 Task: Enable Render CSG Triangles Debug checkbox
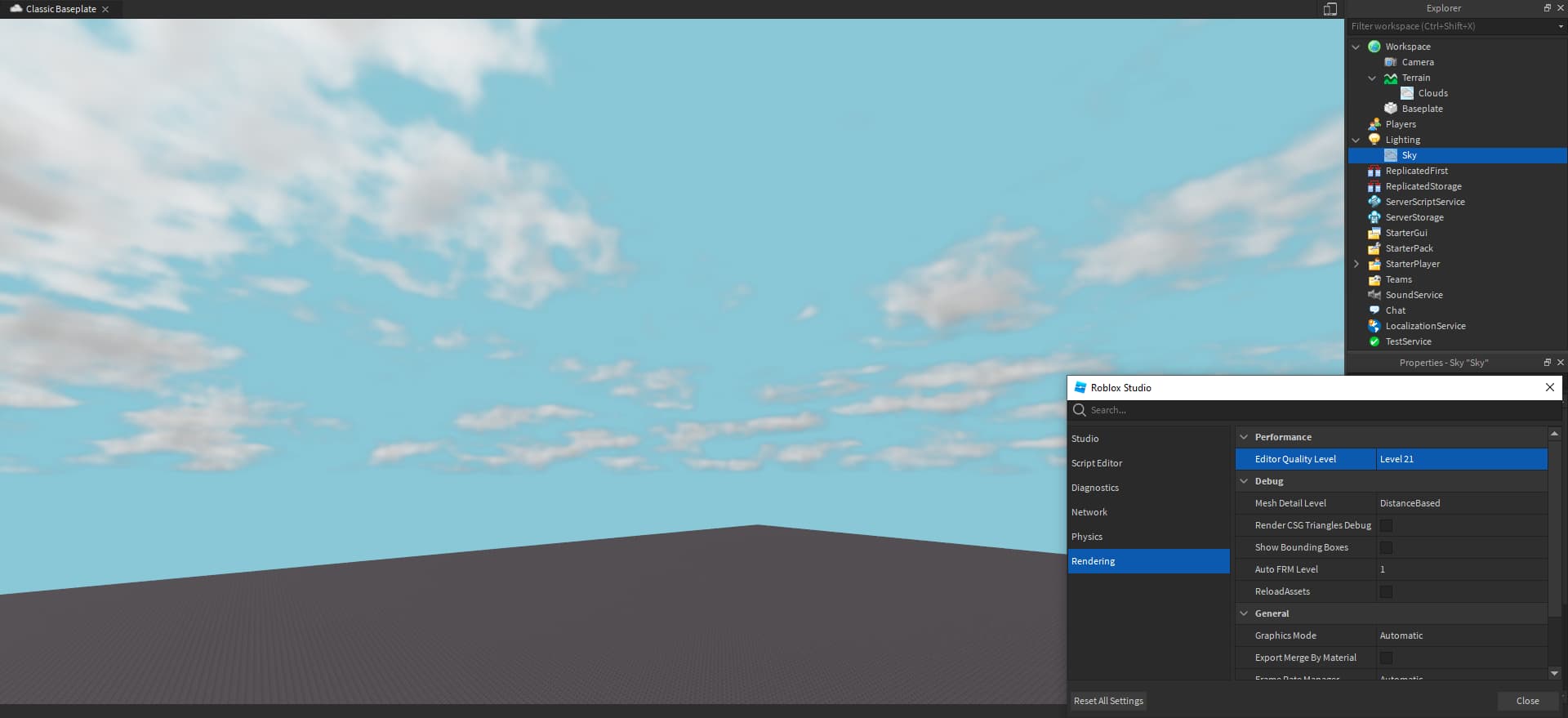tap(1386, 525)
